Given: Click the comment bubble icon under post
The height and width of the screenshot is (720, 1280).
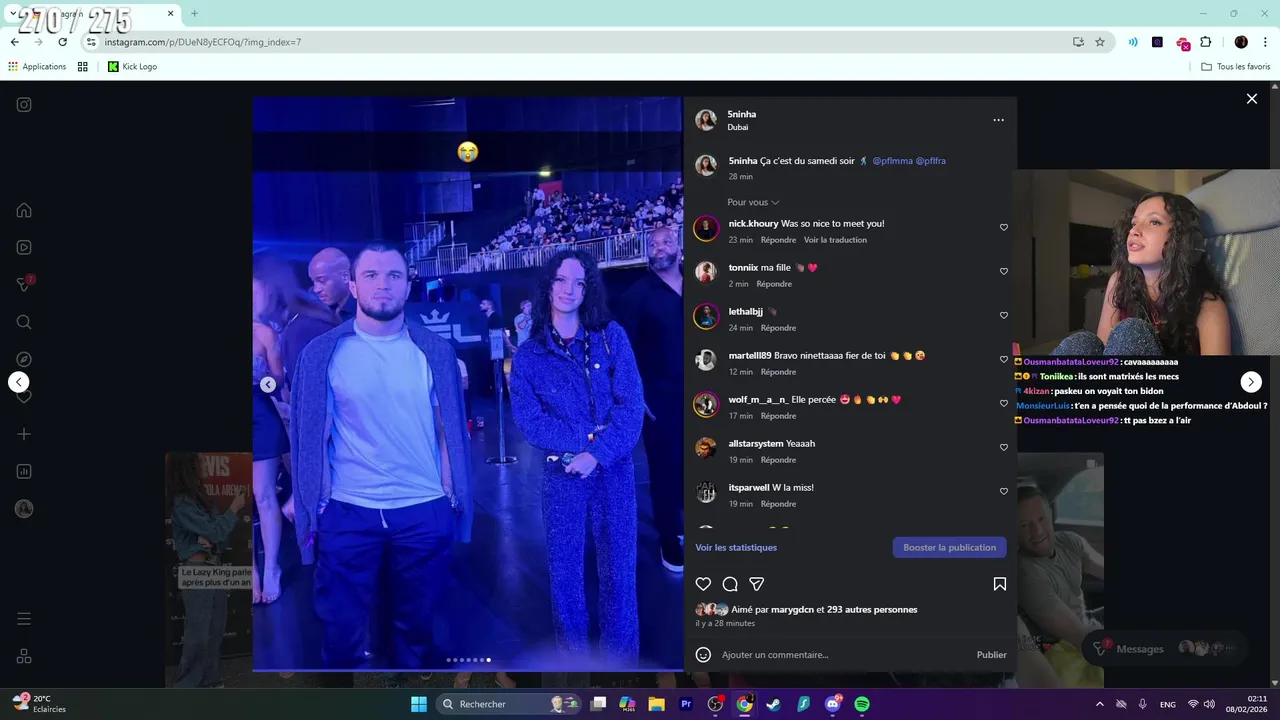Looking at the screenshot, I should point(730,584).
